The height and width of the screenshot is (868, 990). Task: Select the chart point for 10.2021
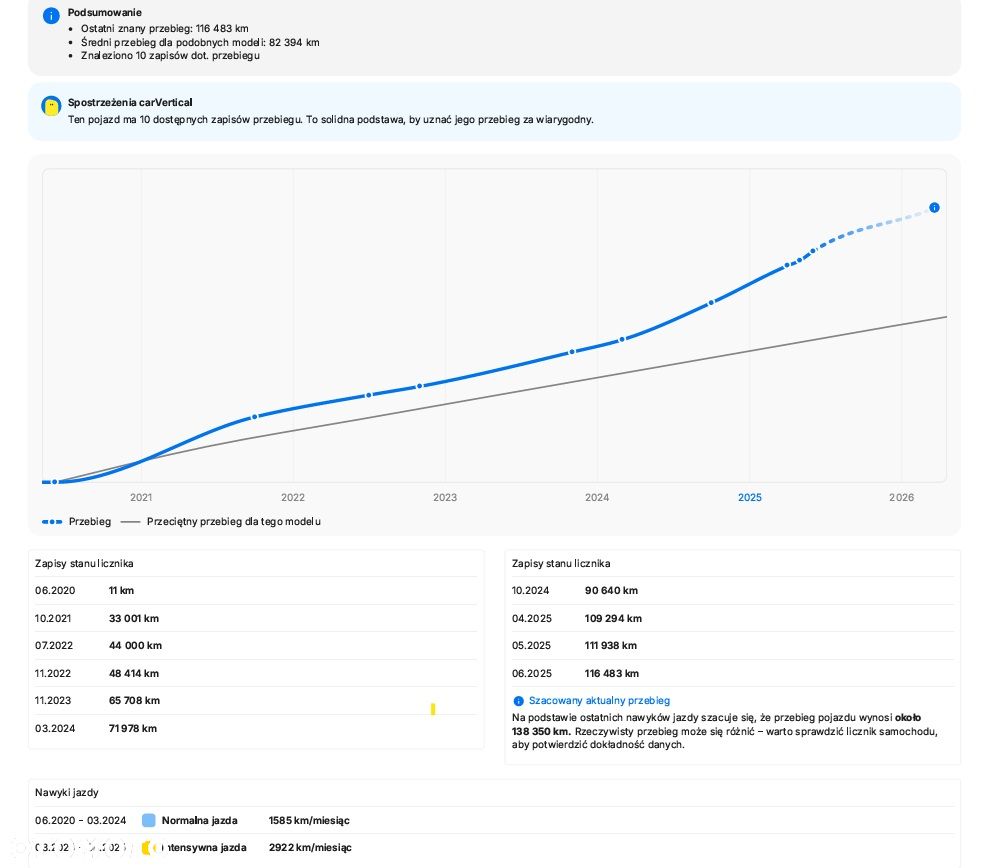pos(254,417)
